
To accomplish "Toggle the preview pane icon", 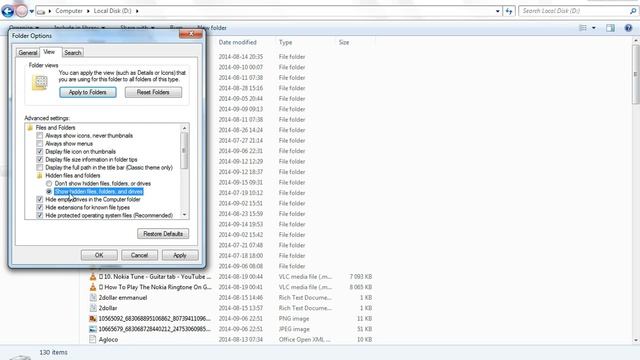I will tap(610, 28).
